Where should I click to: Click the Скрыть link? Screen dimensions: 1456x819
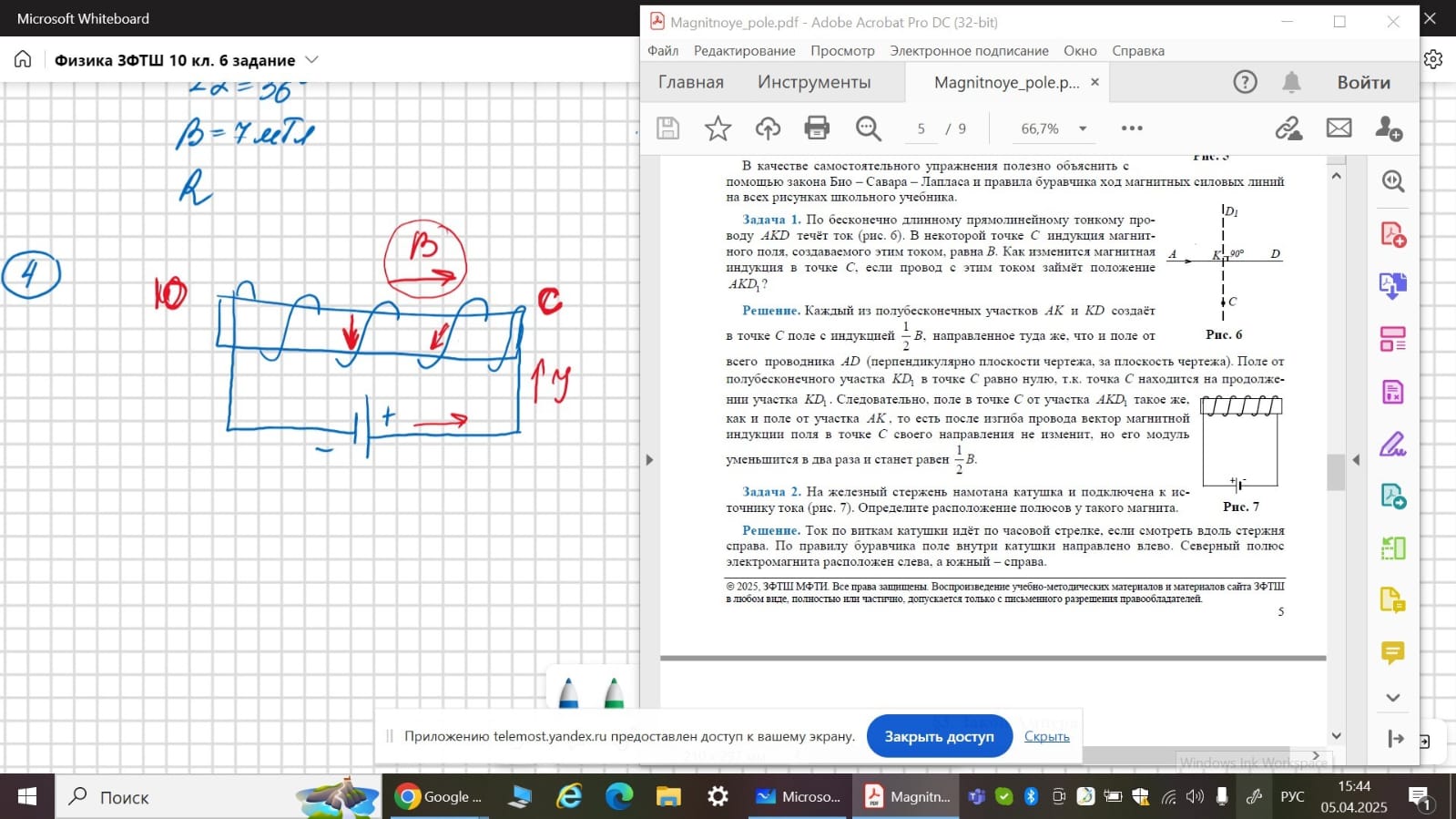pos(1046,736)
